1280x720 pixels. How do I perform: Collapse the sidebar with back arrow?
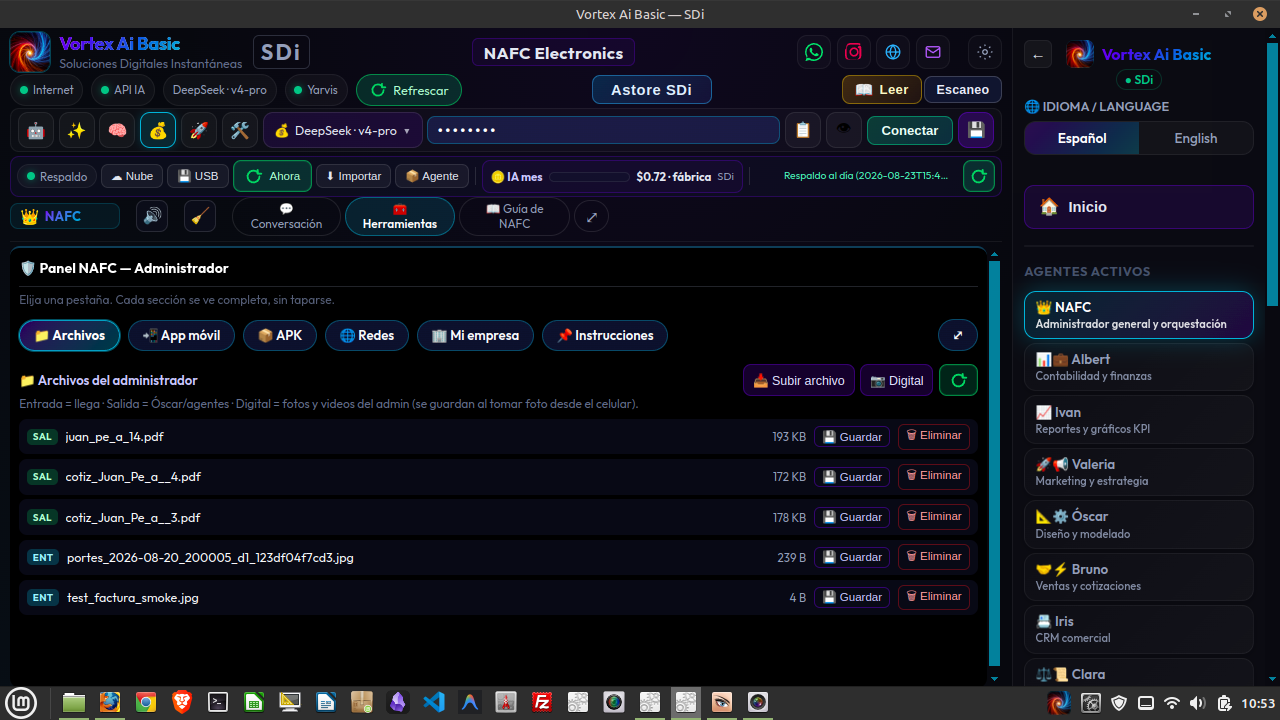(1038, 55)
